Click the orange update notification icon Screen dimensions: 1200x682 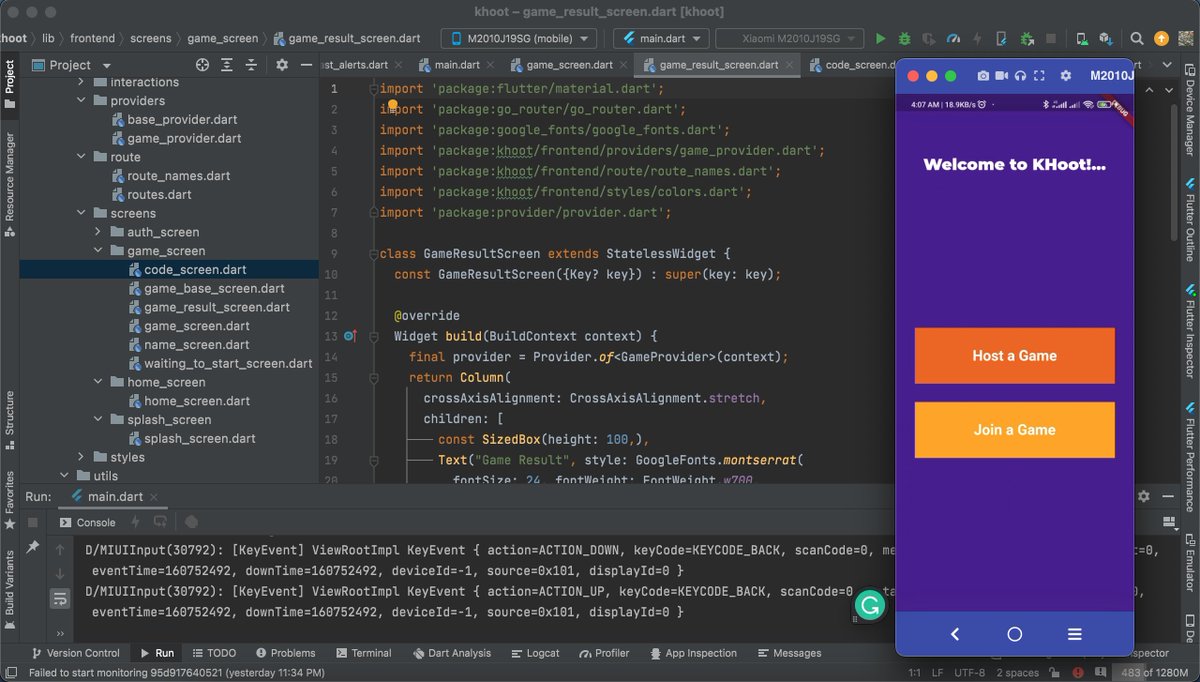[1161, 39]
